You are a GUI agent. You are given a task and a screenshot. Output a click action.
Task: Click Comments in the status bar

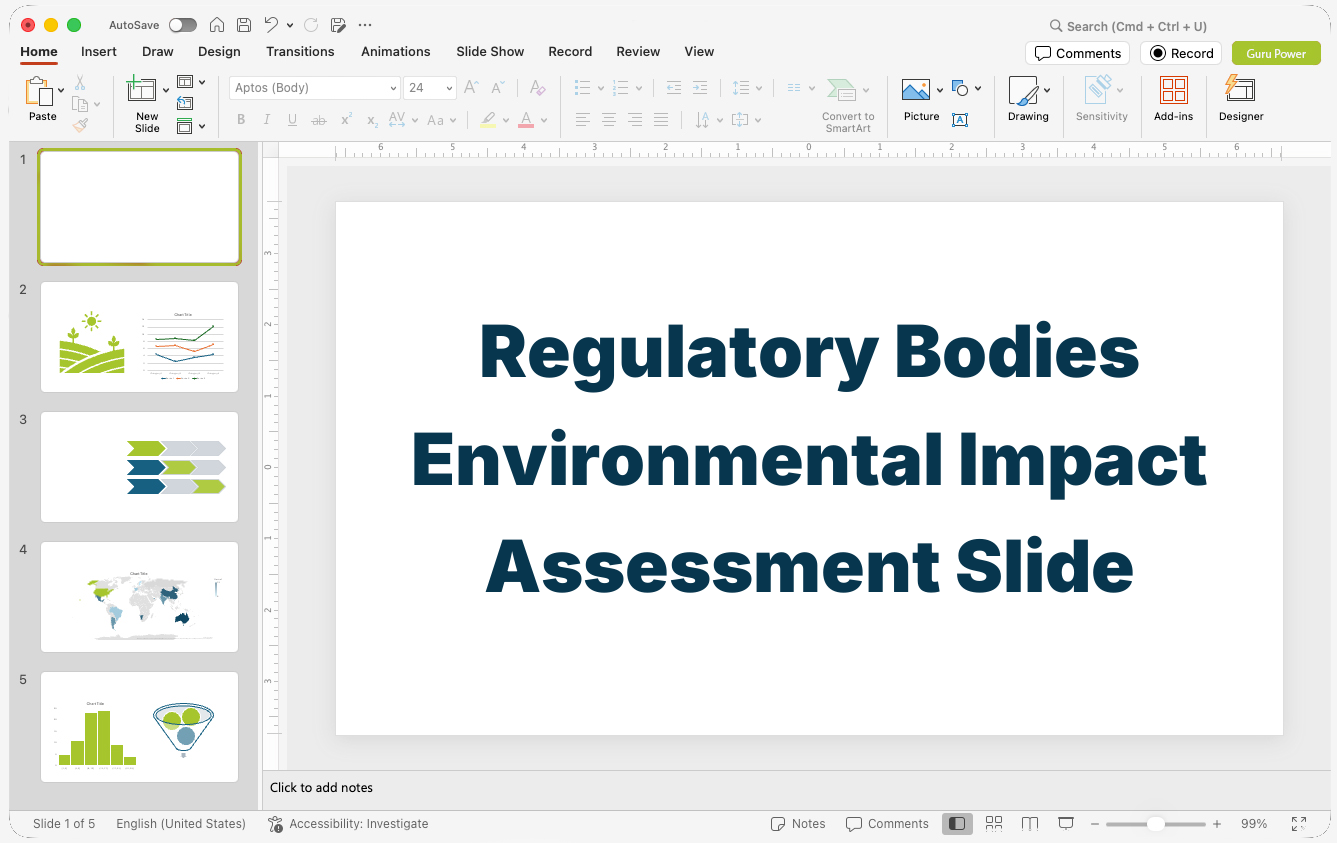[x=887, y=823]
